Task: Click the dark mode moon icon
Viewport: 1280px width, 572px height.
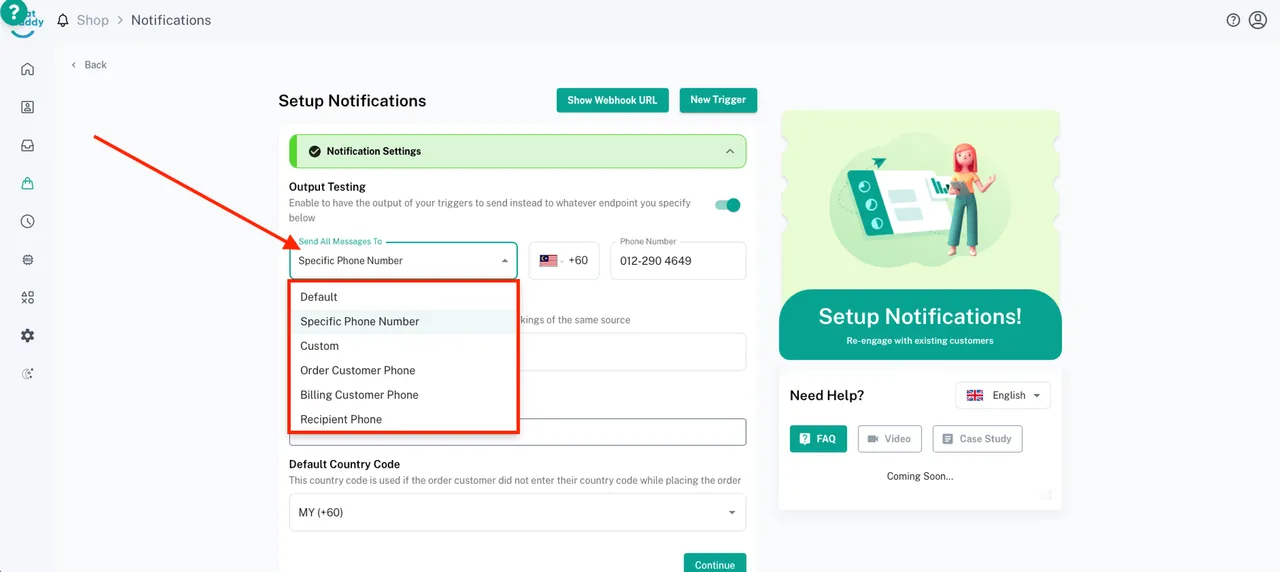Action: pos(27,374)
